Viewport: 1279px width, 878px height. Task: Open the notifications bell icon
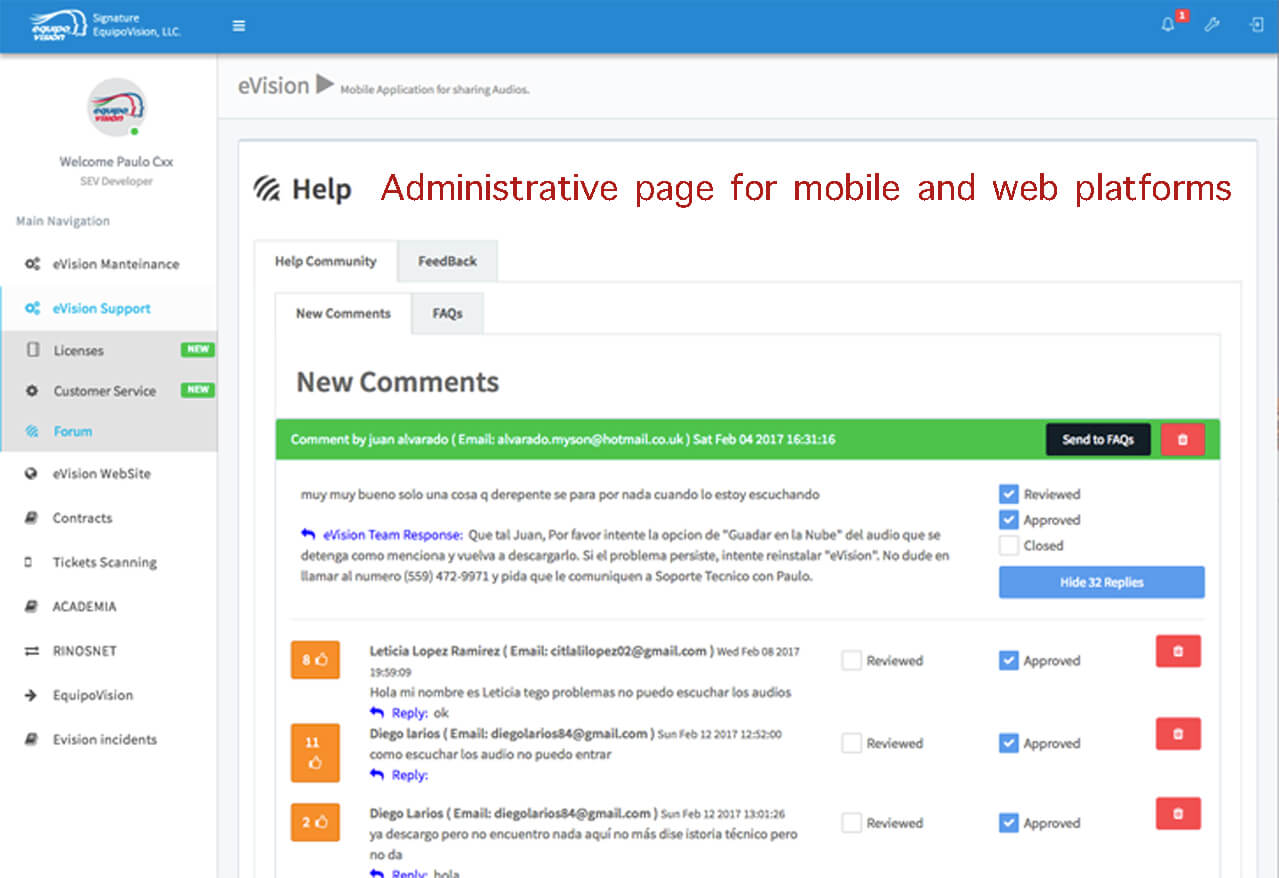click(1167, 25)
